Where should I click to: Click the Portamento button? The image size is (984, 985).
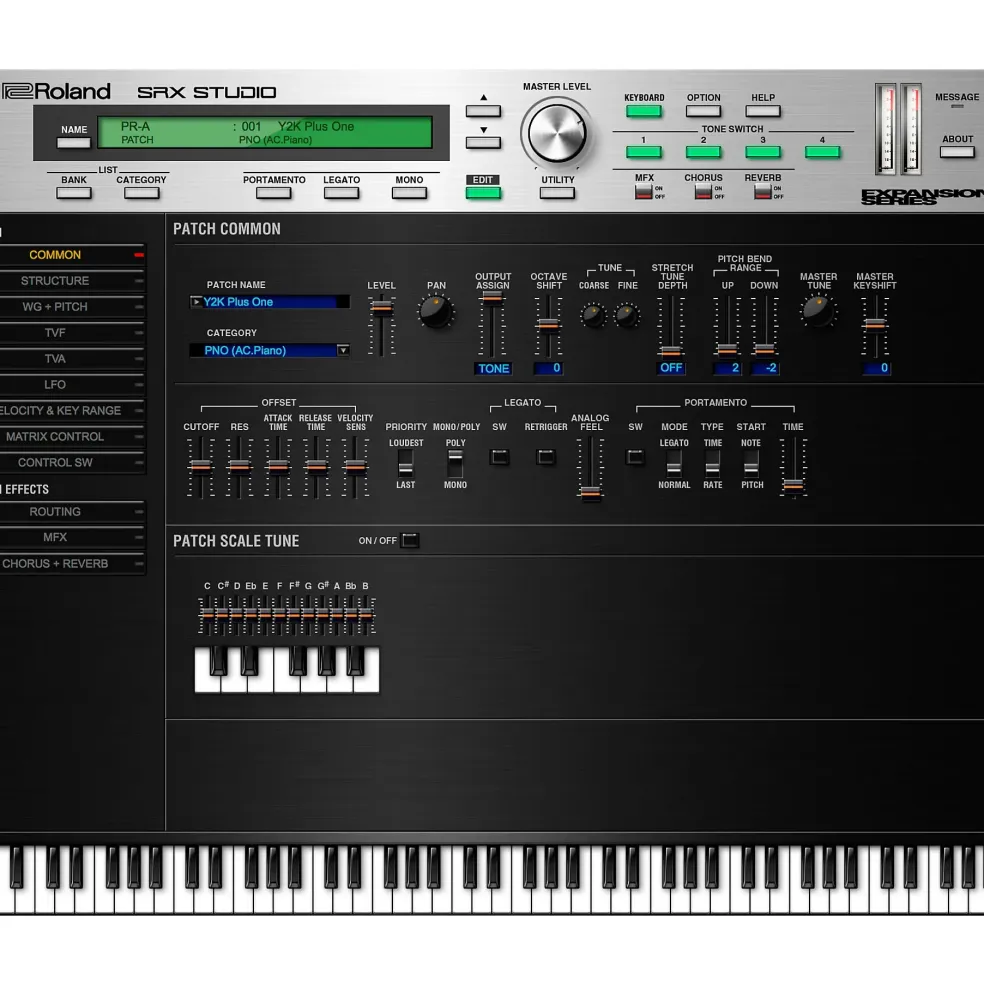[273, 193]
